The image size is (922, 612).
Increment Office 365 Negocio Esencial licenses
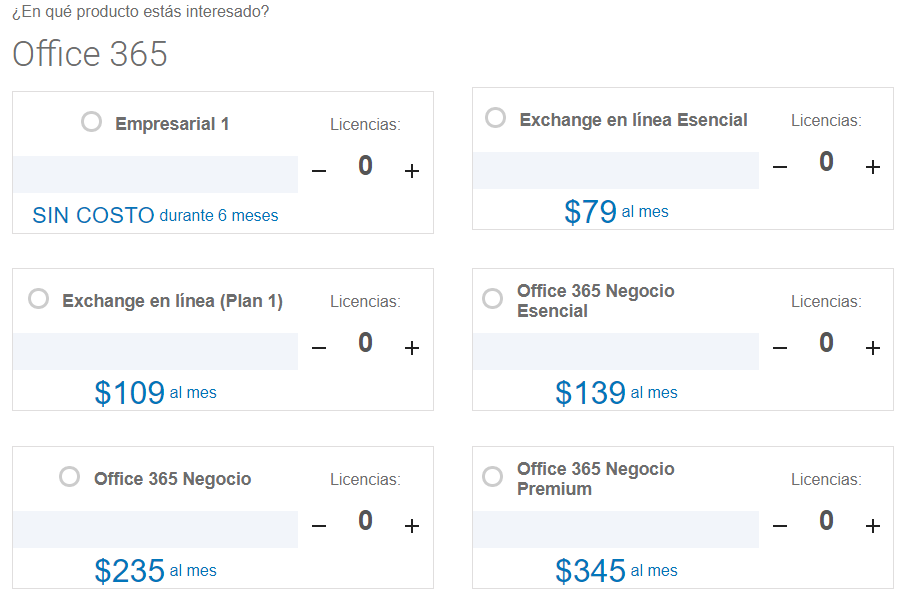(873, 348)
